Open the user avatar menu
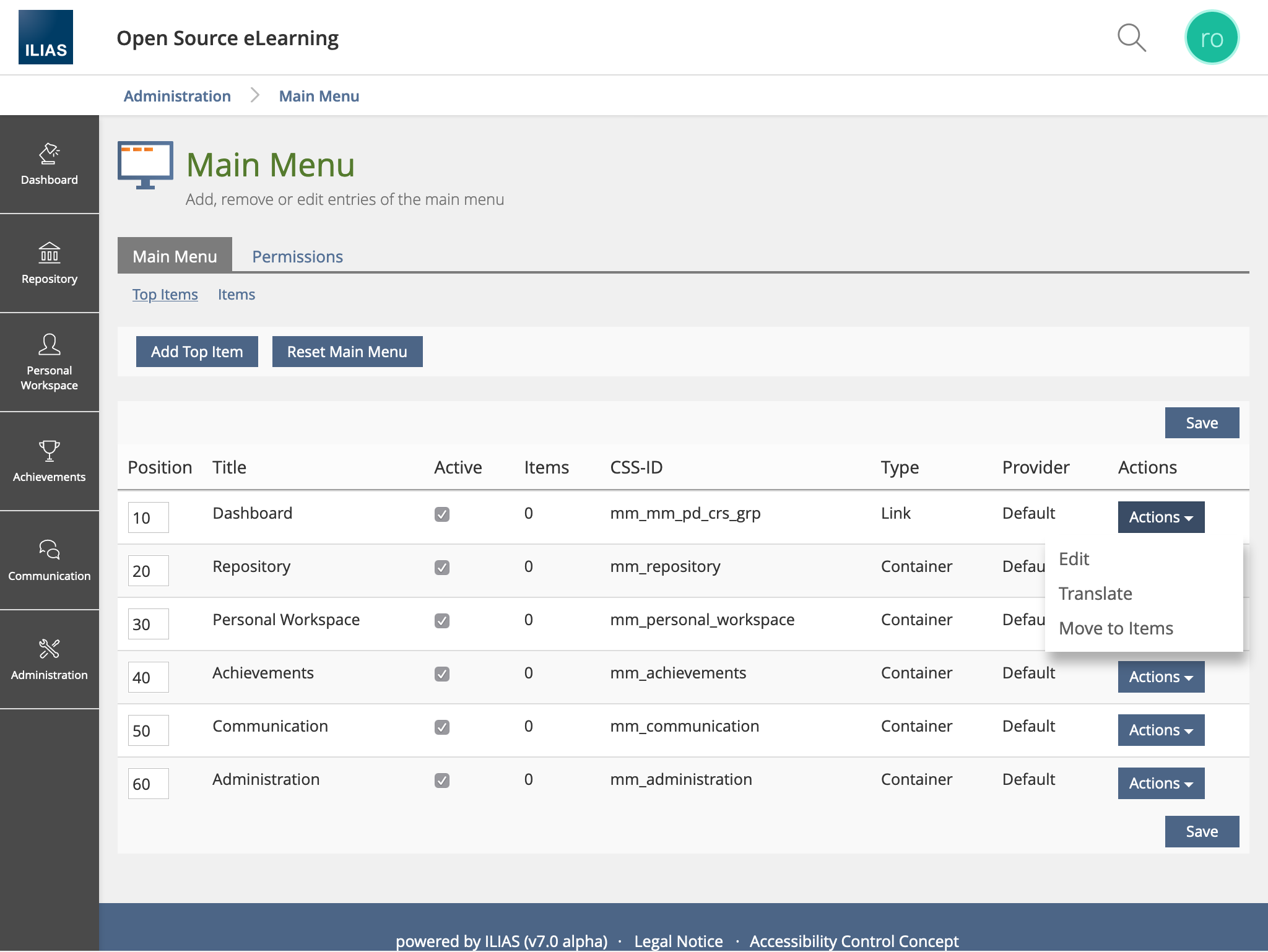This screenshot has width=1268, height=952. [x=1211, y=38]
